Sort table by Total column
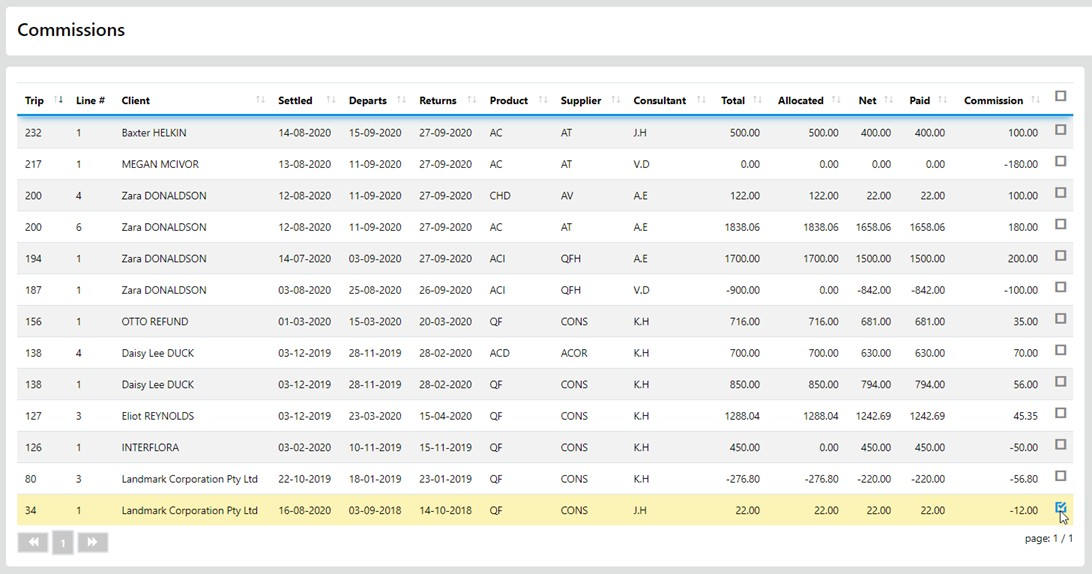 tap(759, 100)
